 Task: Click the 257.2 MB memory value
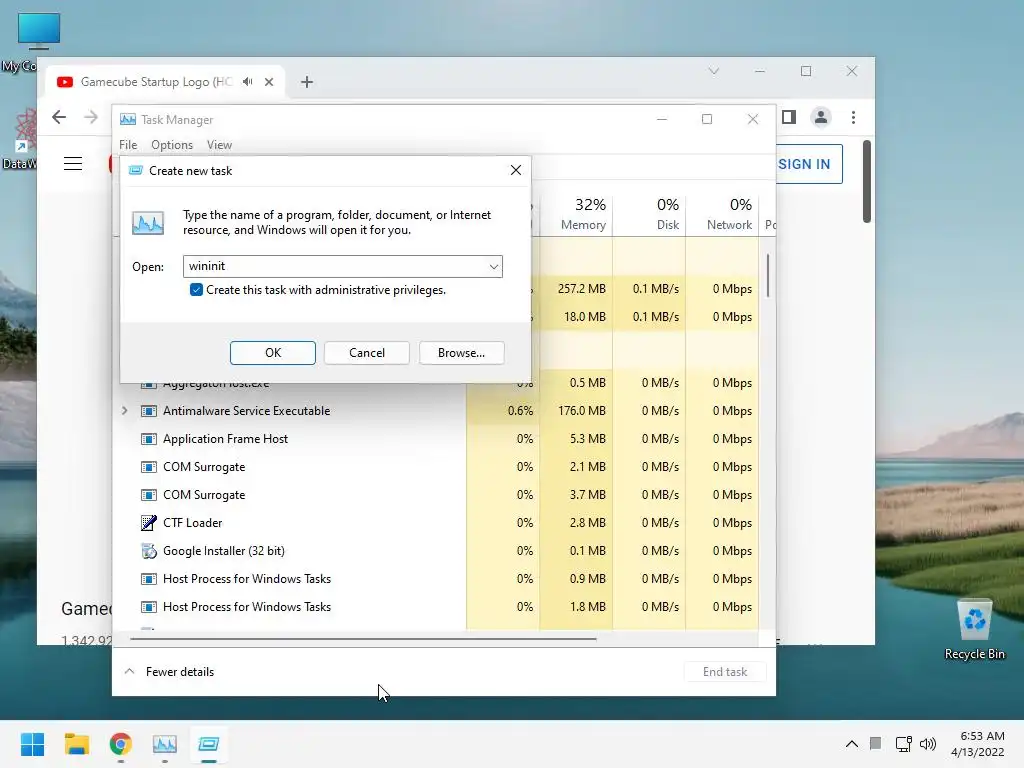tap(581, 289)
